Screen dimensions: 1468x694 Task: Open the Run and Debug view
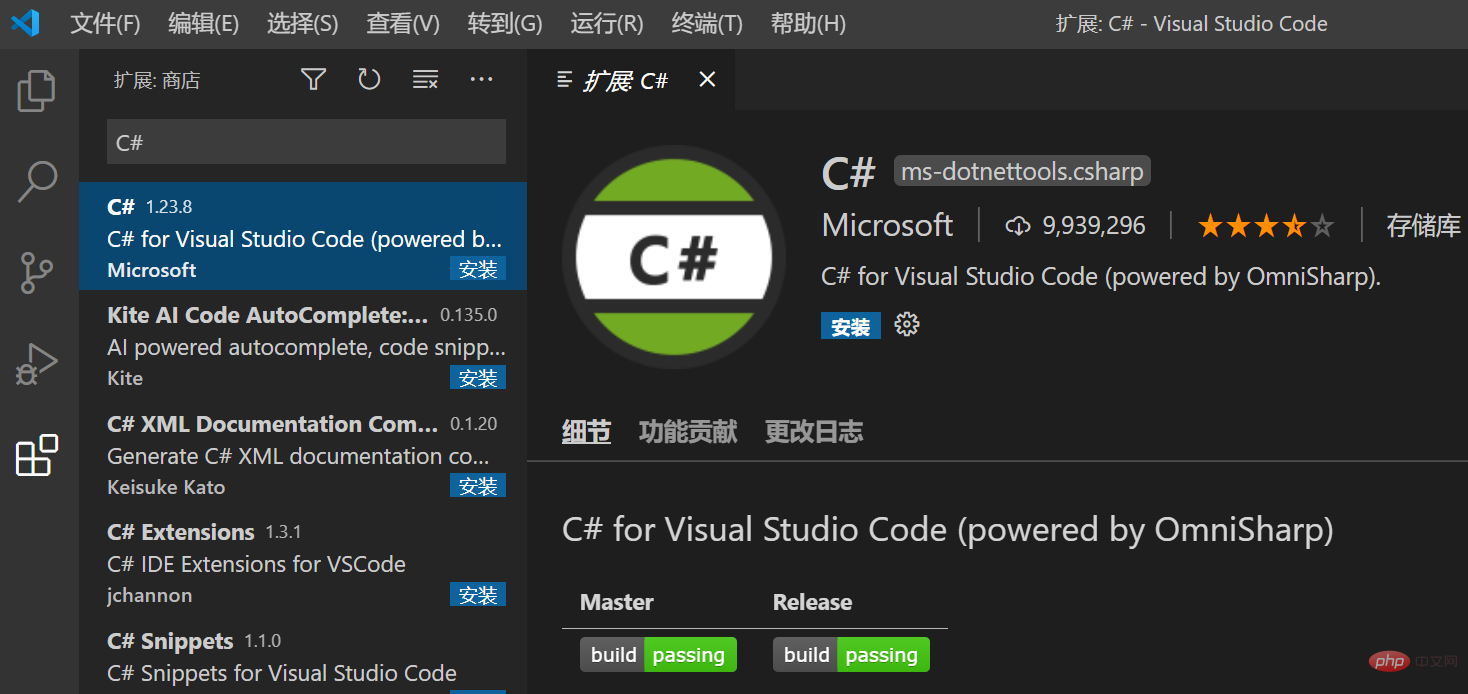[36, 363]
